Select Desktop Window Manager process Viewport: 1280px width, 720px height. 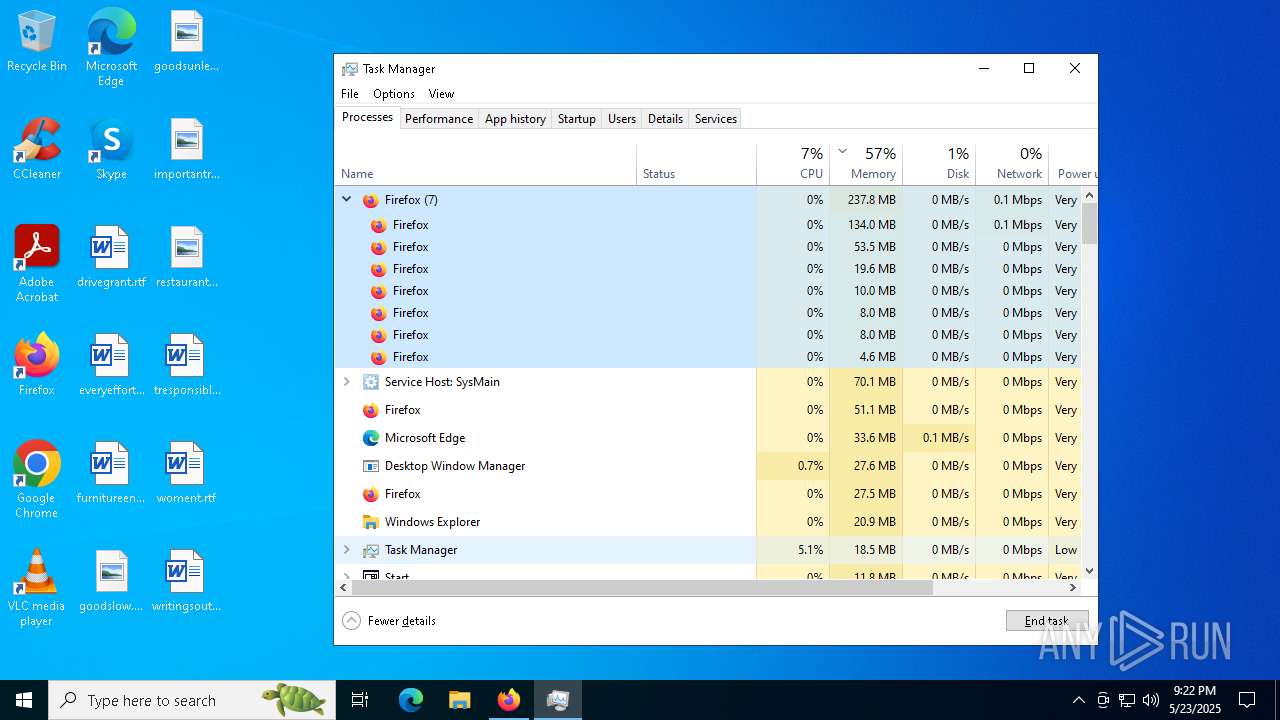click(x=708, y=466)
